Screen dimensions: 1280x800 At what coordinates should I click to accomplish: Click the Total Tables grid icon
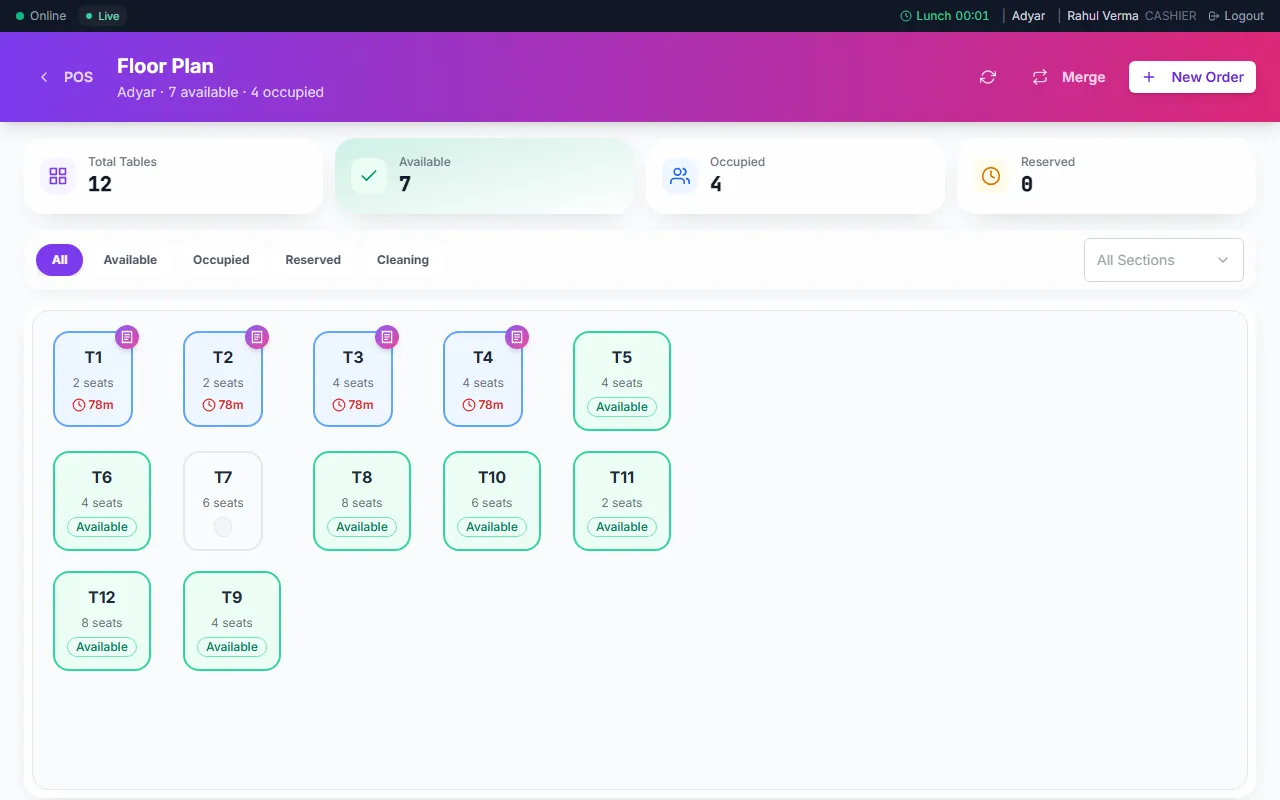58,176
